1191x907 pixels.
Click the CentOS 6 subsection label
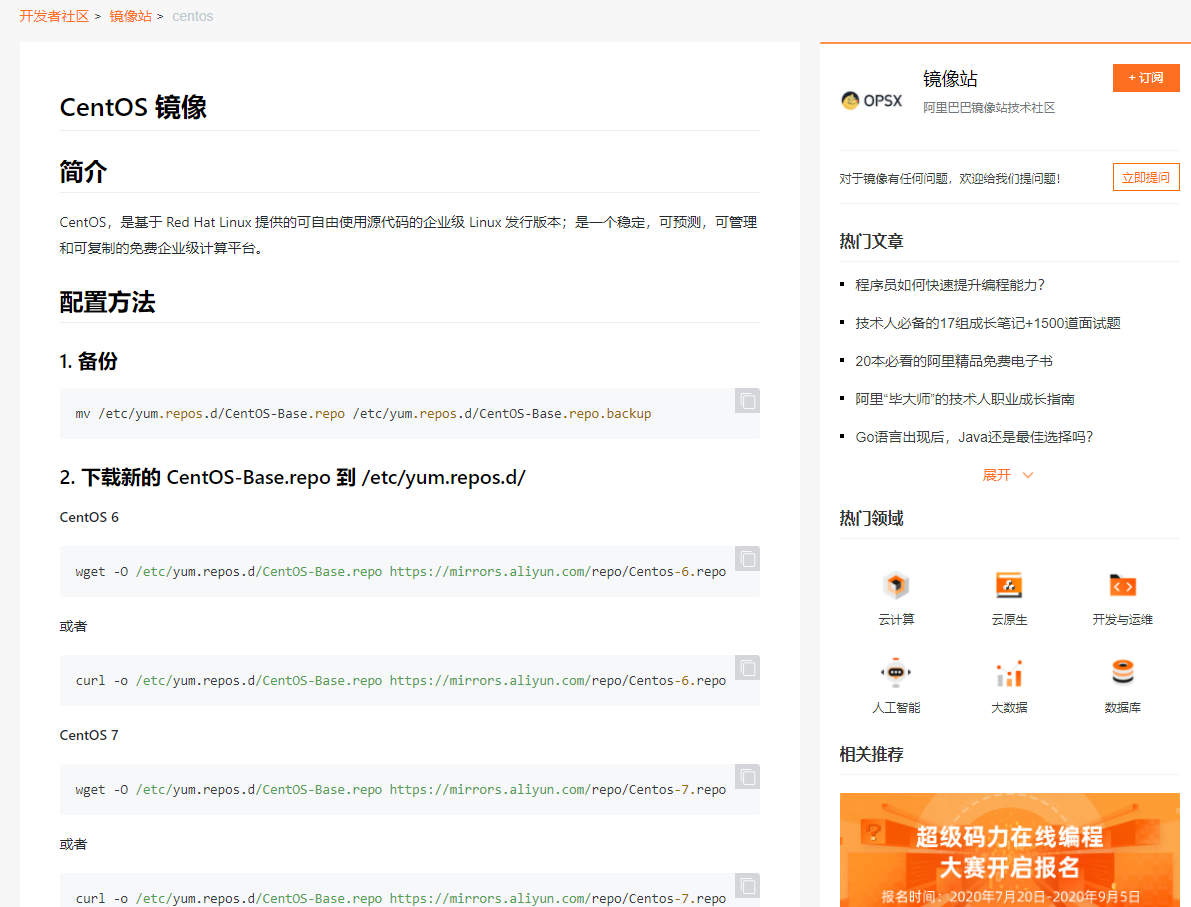tap(89, 517)
